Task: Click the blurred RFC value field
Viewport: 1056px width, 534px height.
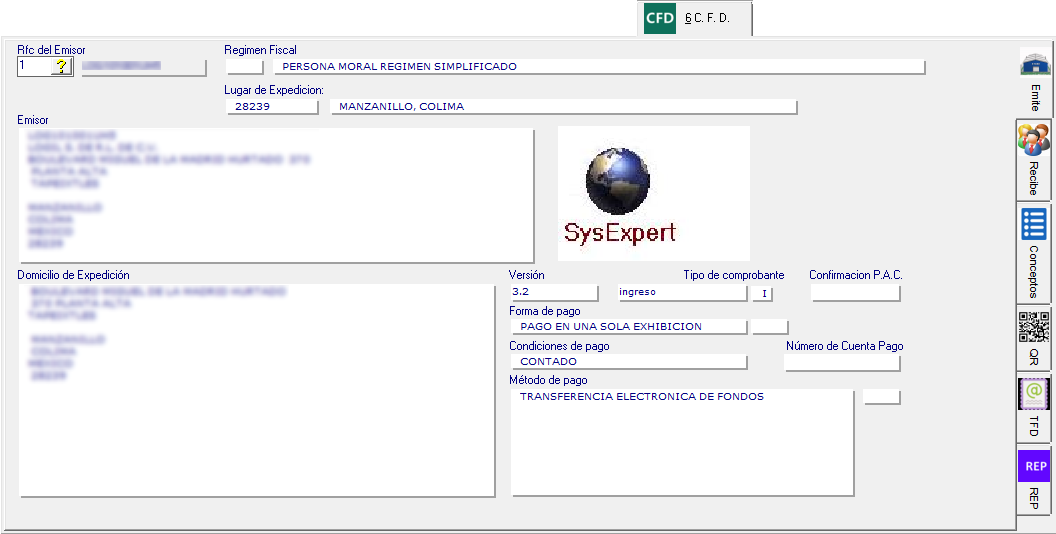Action: pos(143,67)
